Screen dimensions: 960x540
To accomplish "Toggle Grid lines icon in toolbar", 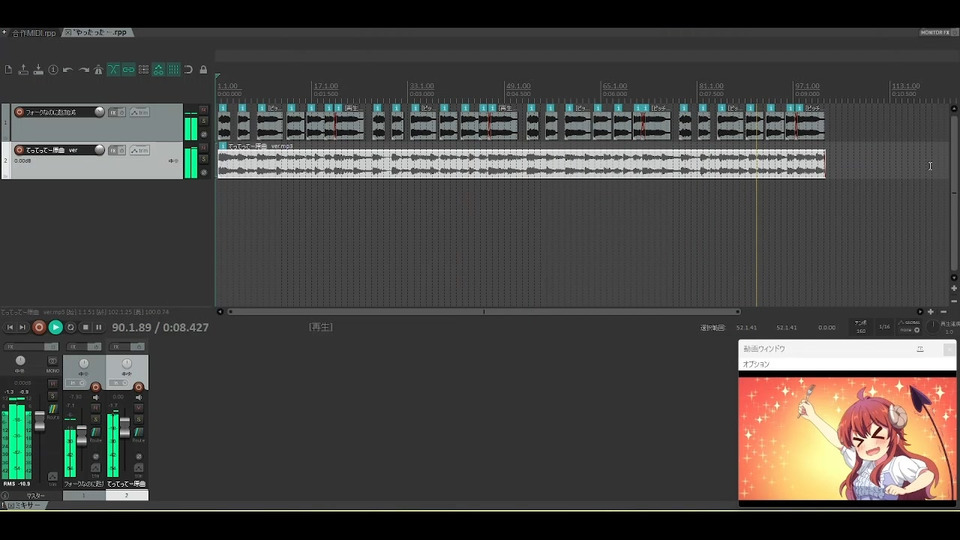I will click(x=174, y=70).
